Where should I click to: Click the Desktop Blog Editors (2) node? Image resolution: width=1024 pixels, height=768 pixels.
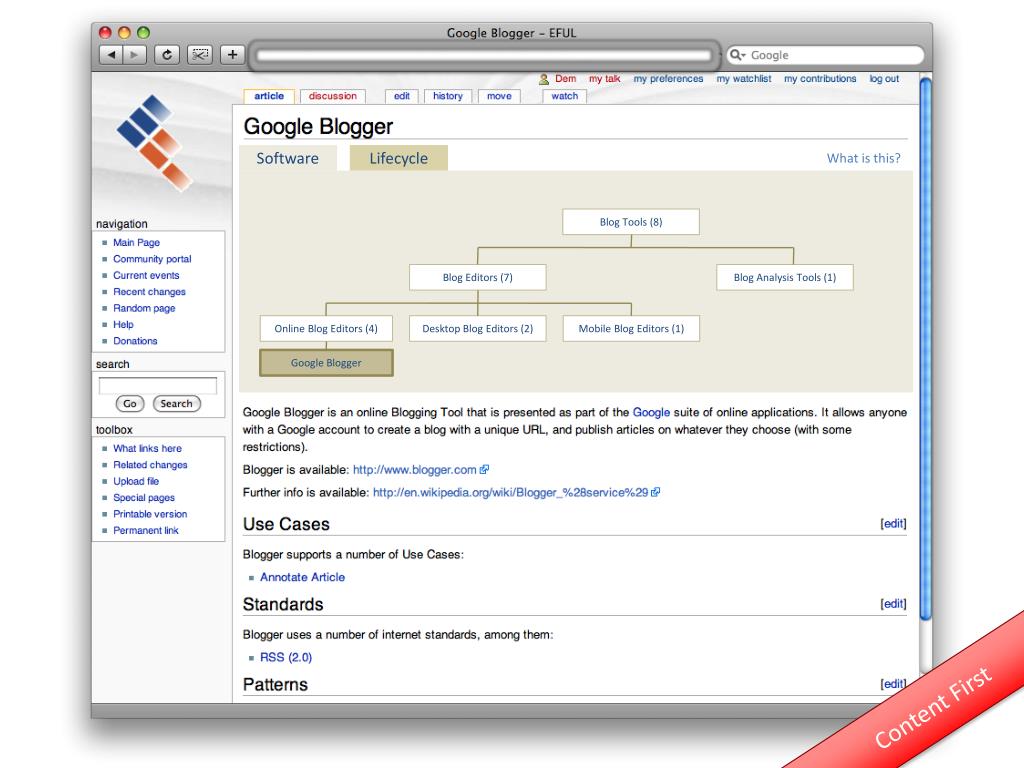[x=477, y=328]
